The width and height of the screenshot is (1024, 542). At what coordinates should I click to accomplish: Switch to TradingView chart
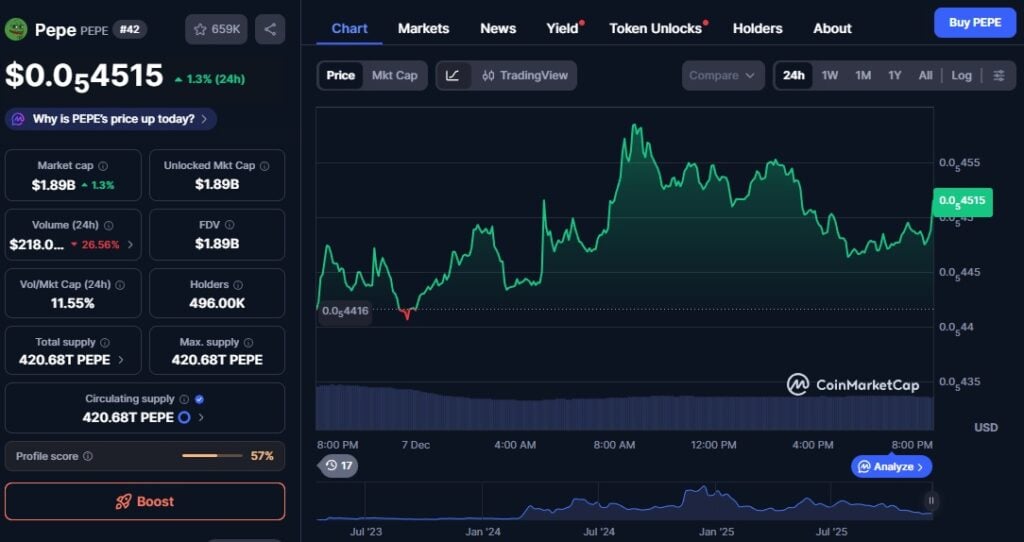pos(524,76)
